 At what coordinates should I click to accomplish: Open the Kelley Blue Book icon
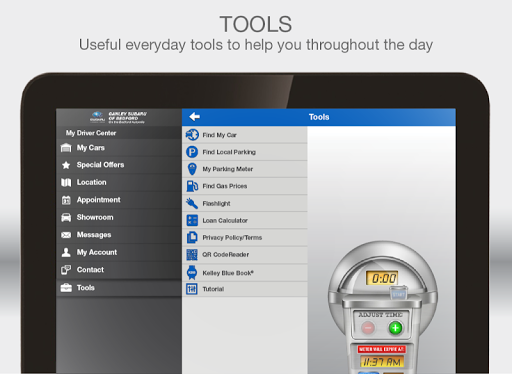192,273
